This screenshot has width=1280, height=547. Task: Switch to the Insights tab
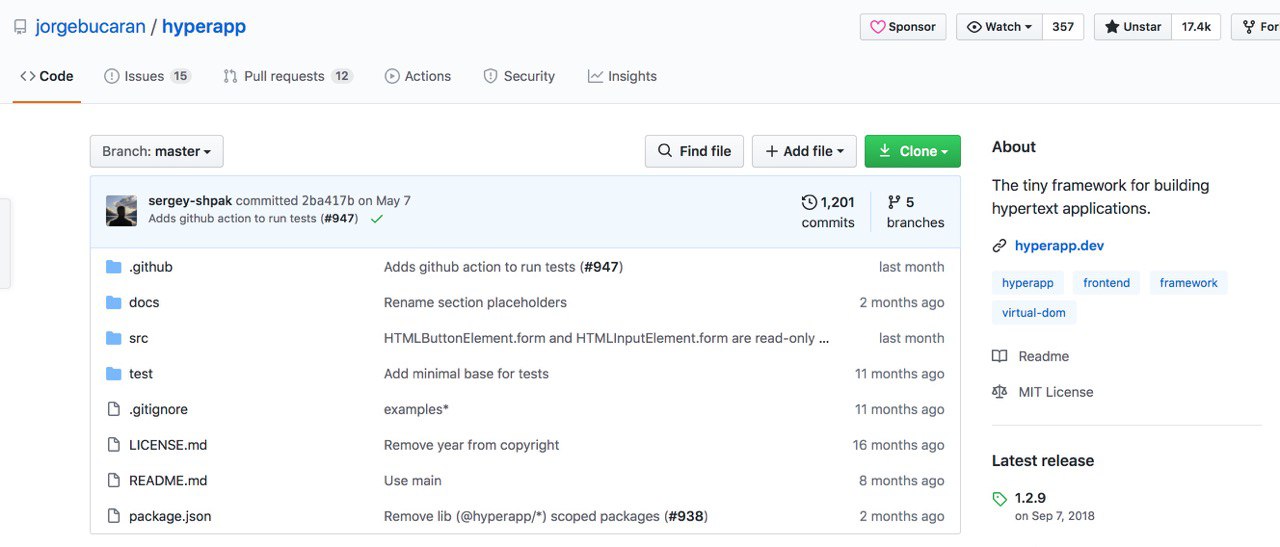[622, 76]
